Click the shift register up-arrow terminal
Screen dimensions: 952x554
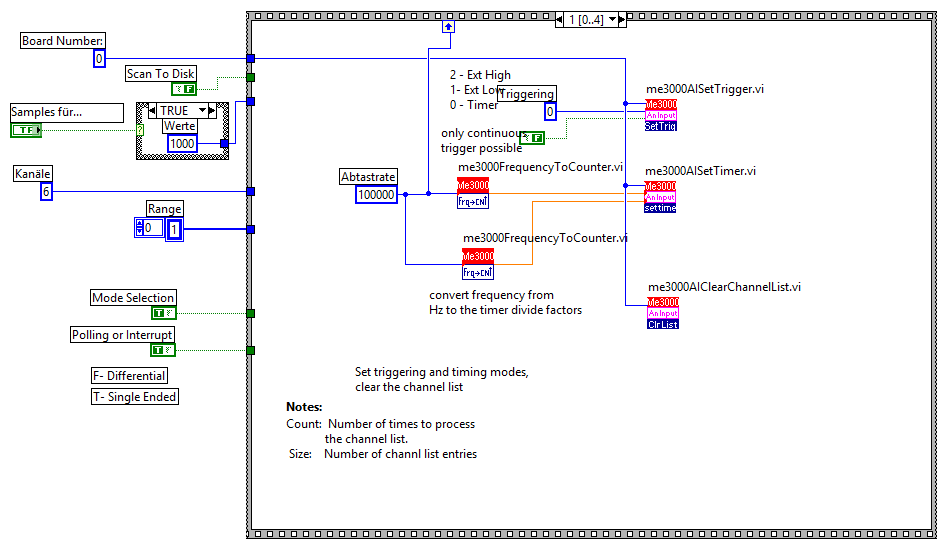448,26
